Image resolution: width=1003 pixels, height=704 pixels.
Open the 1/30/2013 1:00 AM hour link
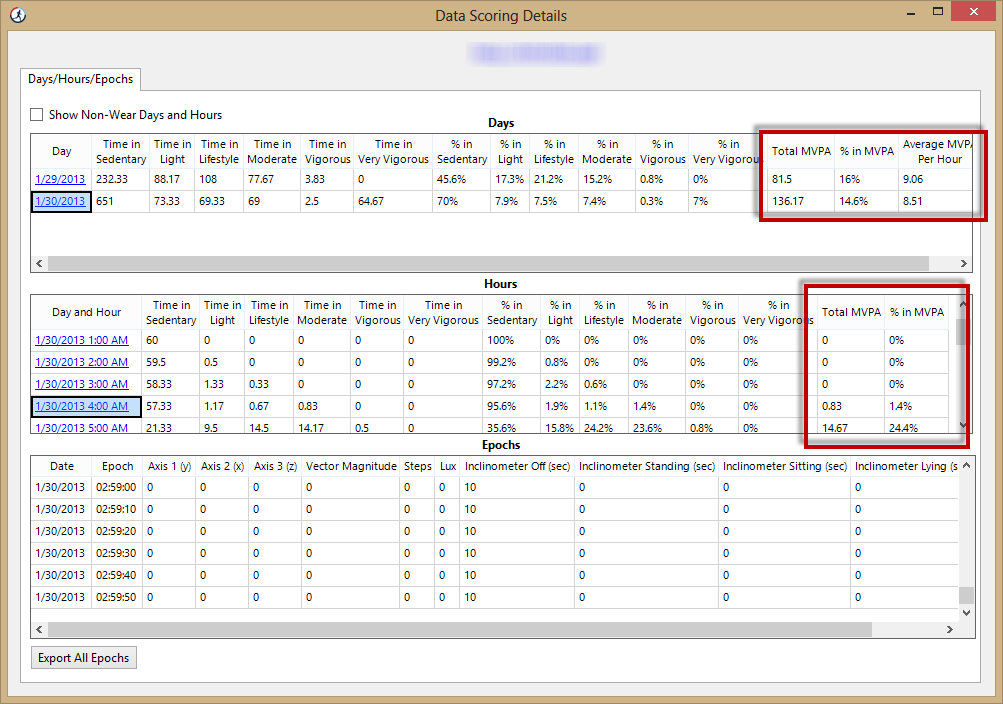pos(81,340)
